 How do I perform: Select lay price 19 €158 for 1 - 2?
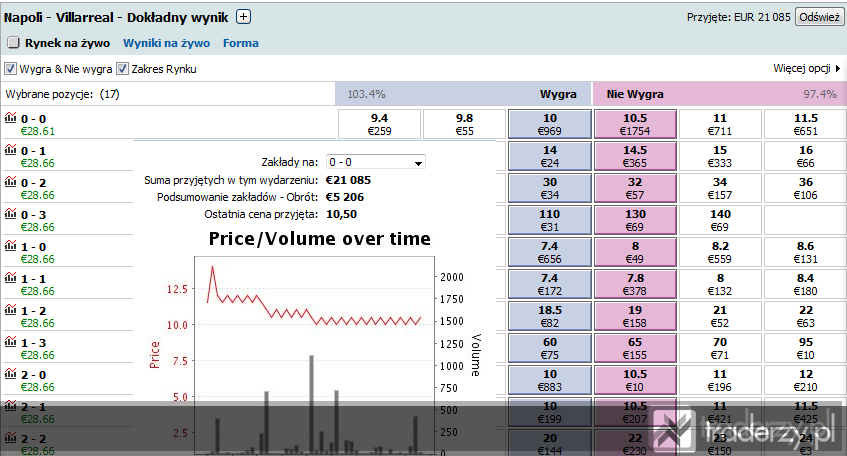point(635,316)
